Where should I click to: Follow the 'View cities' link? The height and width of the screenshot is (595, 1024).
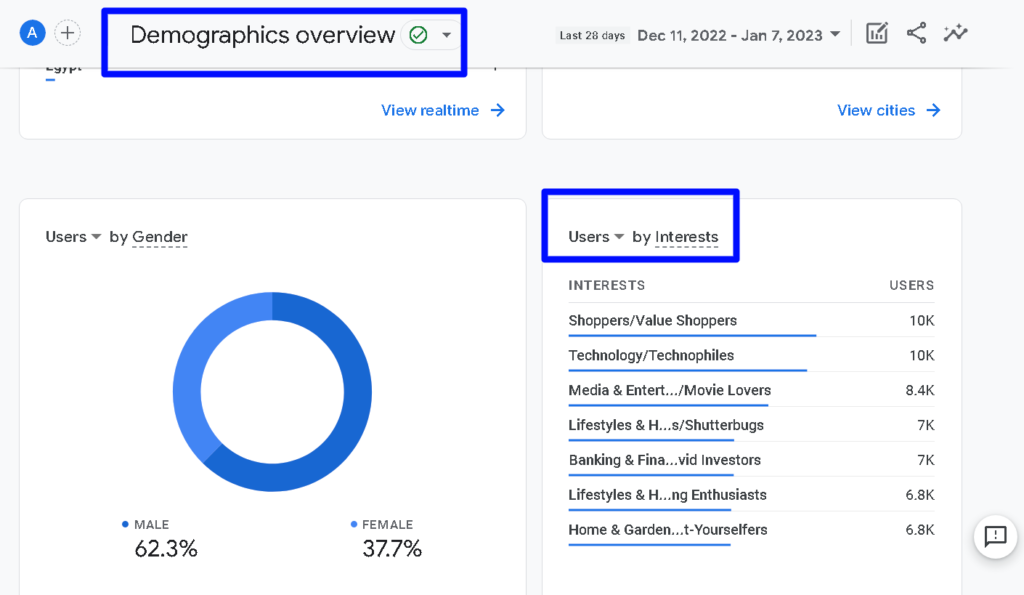coord(876,110)
